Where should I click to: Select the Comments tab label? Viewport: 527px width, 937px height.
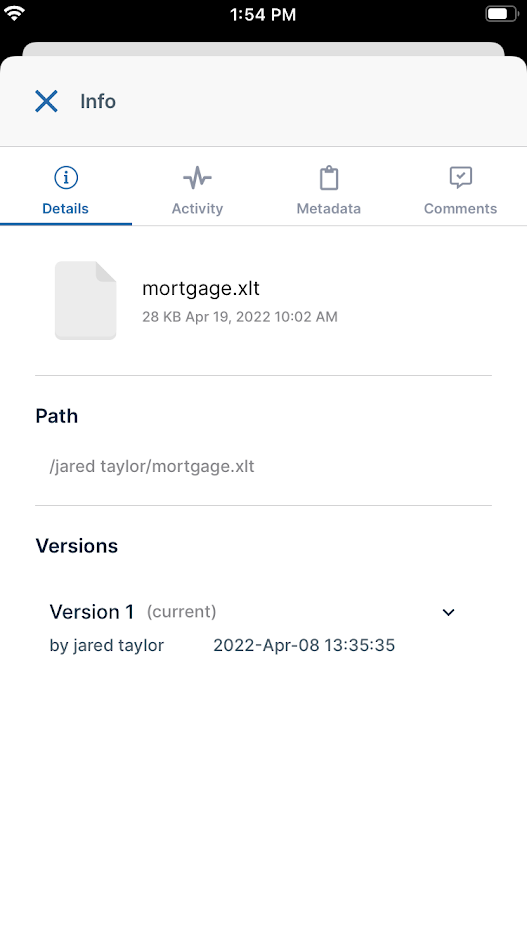pyautogui.click(x=461, y=209)
